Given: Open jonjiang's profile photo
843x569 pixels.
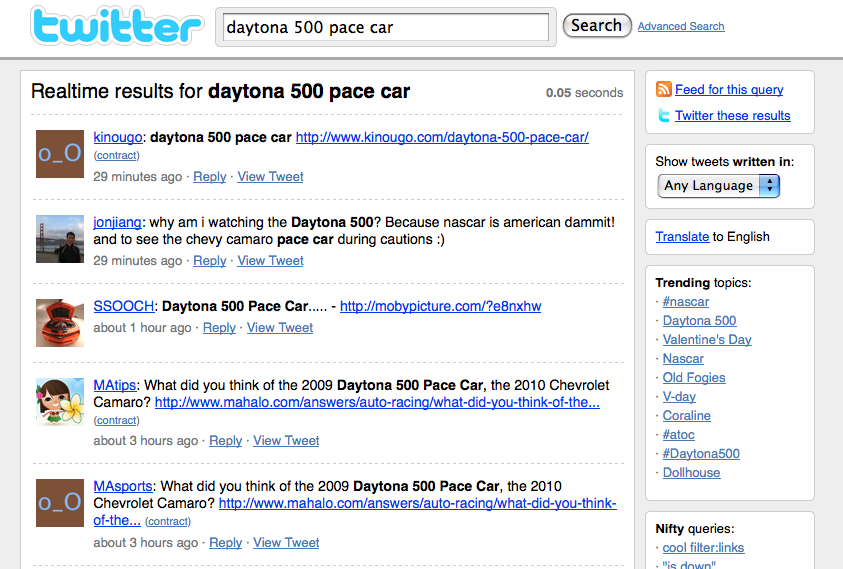Looking at the screenshot, I should click(x=60, y=239).
